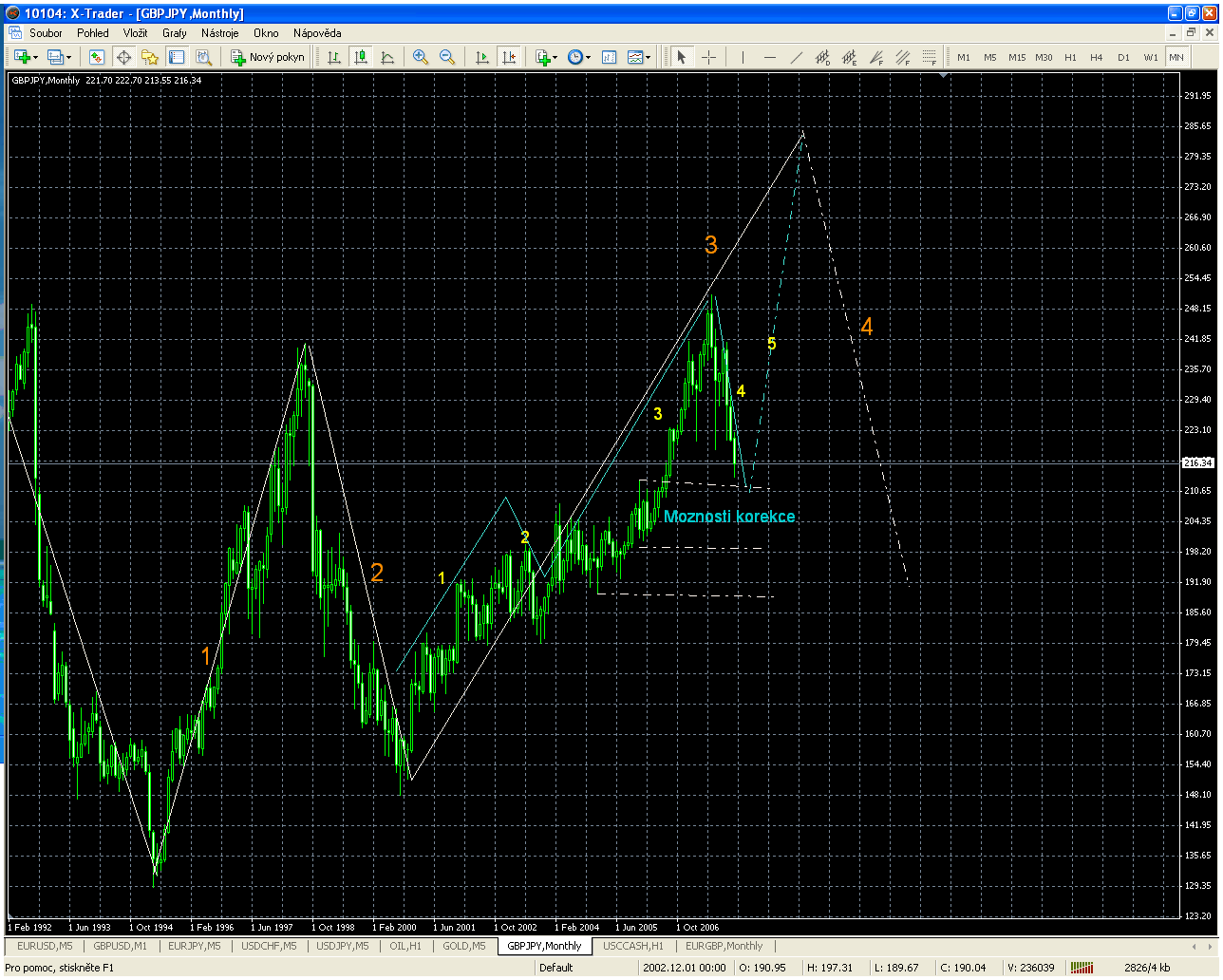Switch to the EURGBP,Monthly chart tab
The height and width of the screenshot is (980, 1223).
coord(724,946)
